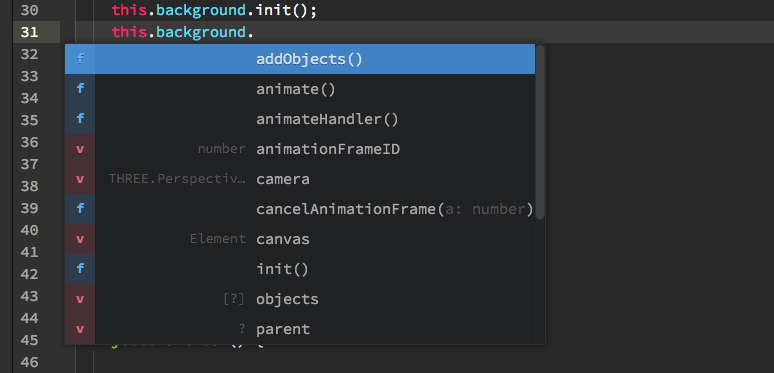
Task: Click the variable icon next to camera
Action: (80, 179)
